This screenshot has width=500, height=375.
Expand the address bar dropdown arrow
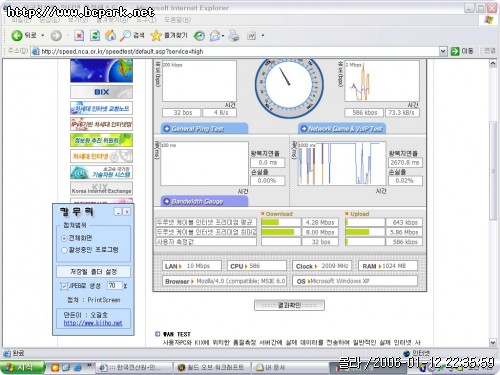coord(443,51)
